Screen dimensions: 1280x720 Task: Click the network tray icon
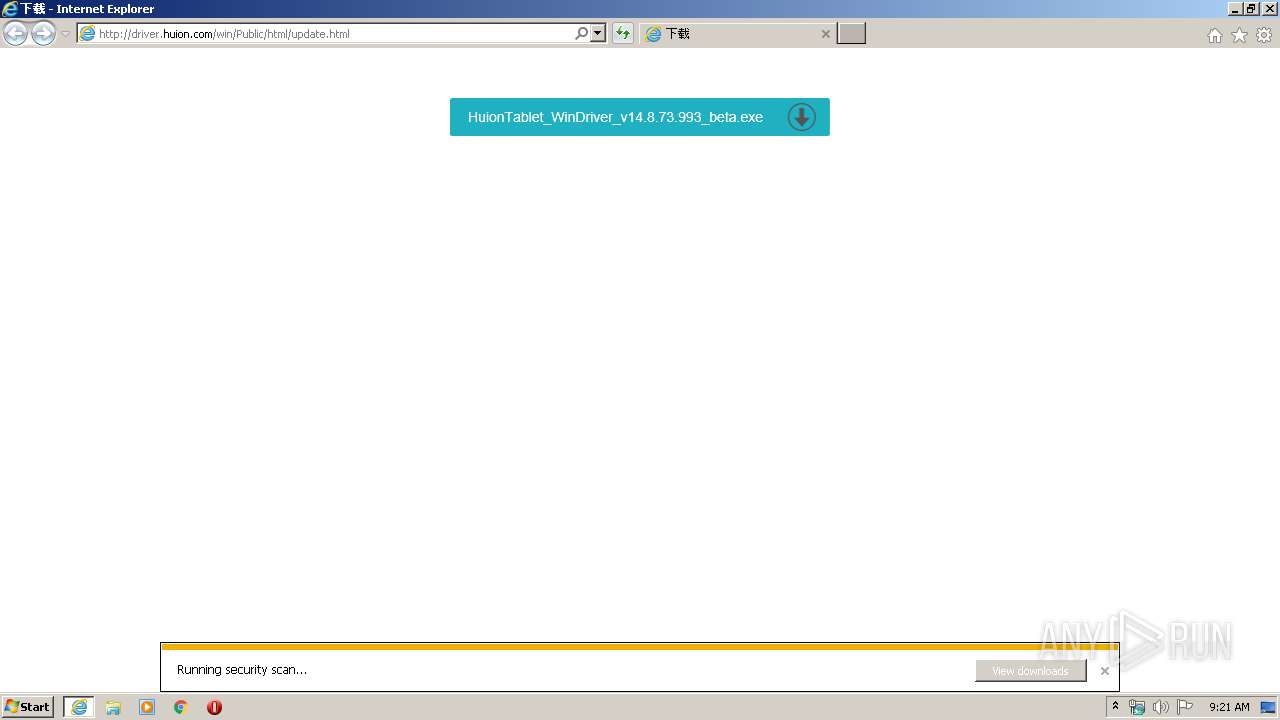coord(1137,707)
